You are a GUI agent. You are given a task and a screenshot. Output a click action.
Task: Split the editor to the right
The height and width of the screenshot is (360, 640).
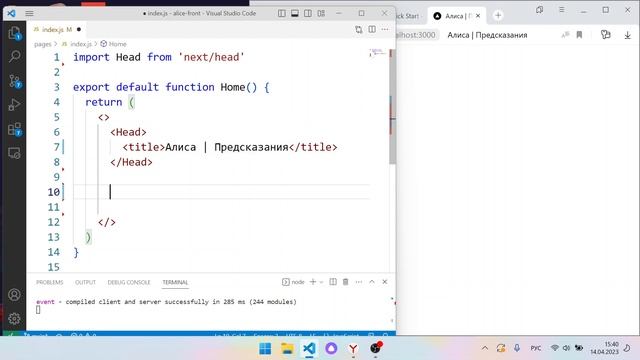(372, 29)
